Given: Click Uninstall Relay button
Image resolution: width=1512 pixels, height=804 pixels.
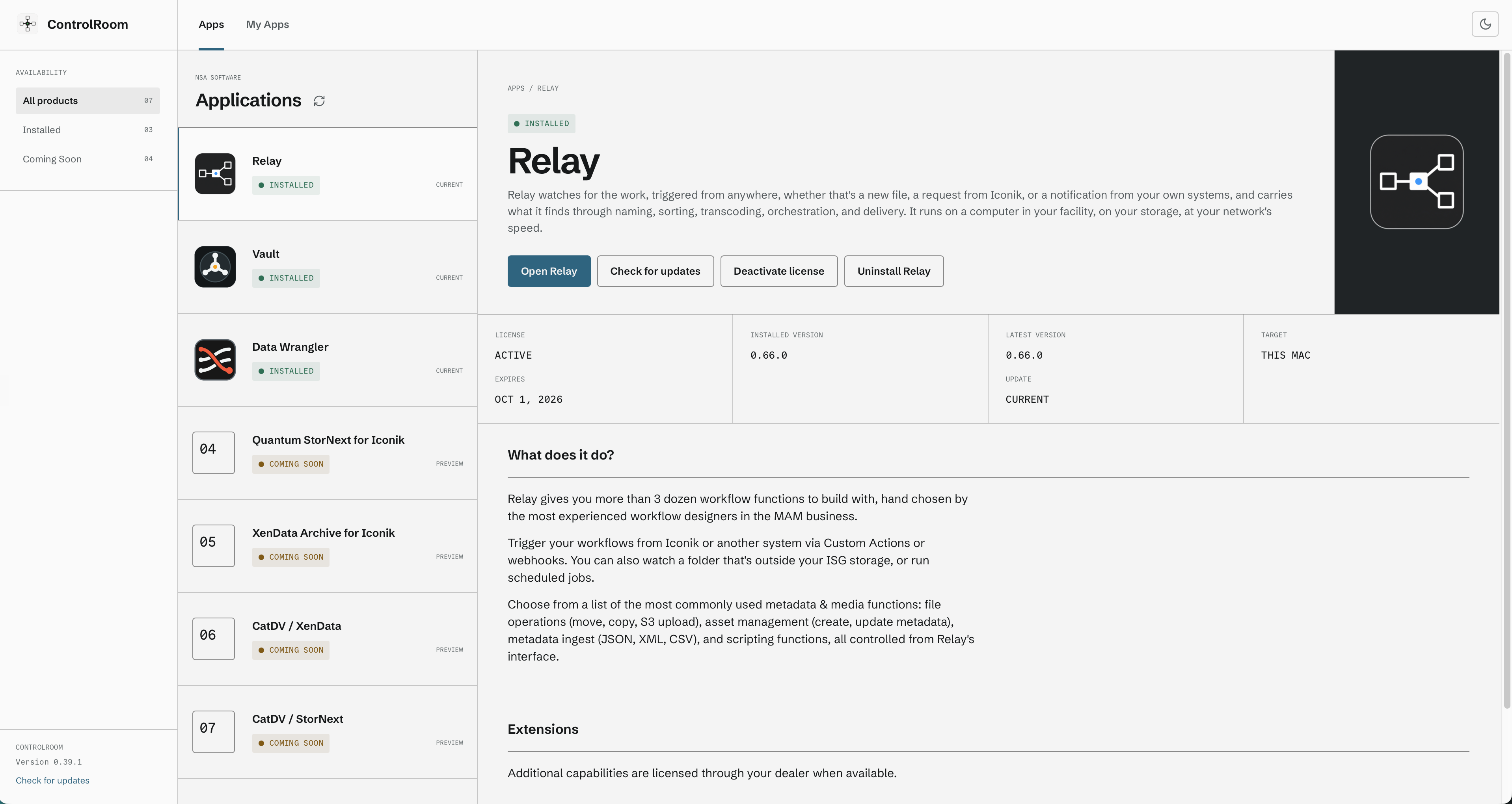Looking at the screenshot, I should coord(893,271).
